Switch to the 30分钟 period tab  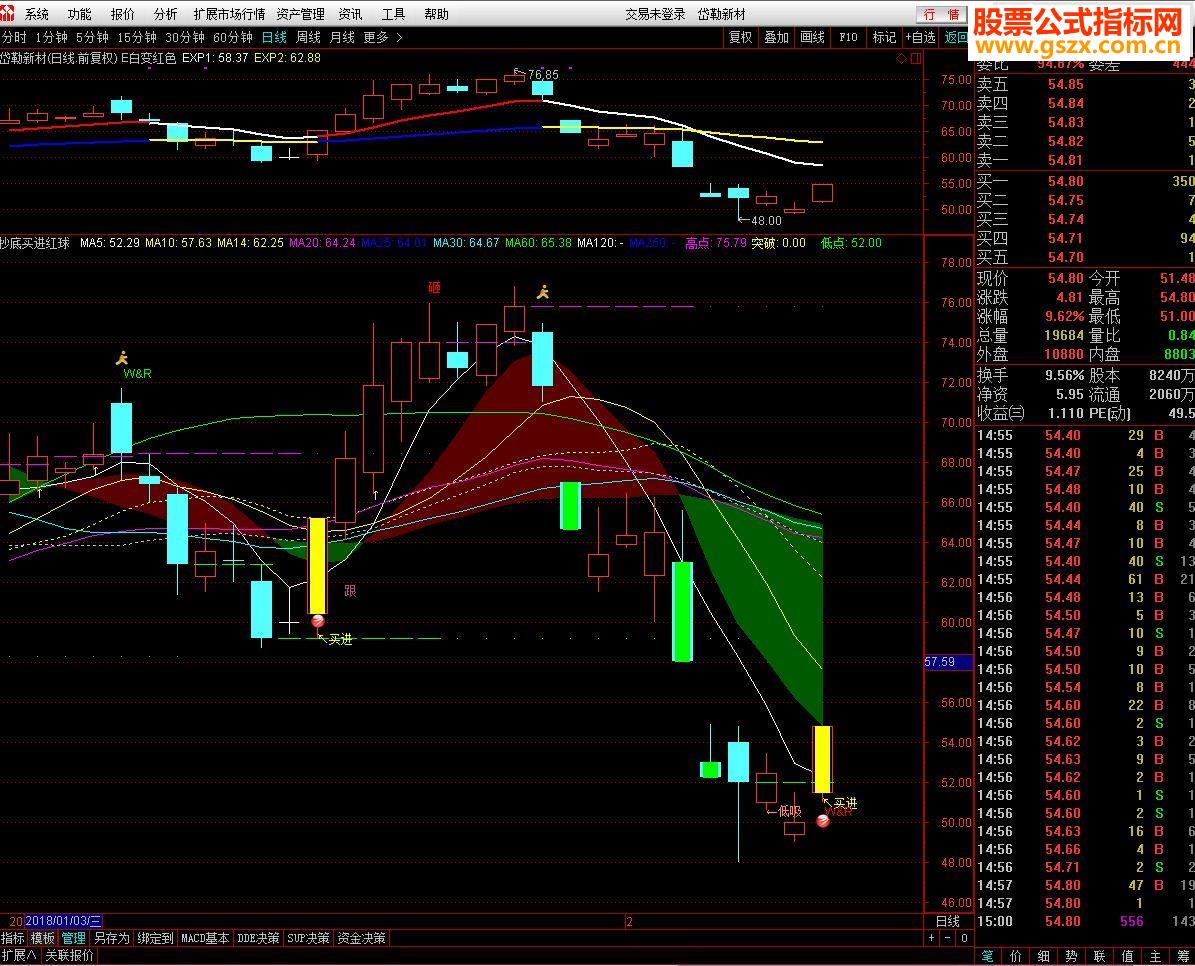pyautogui.click(x=185, y=37)
